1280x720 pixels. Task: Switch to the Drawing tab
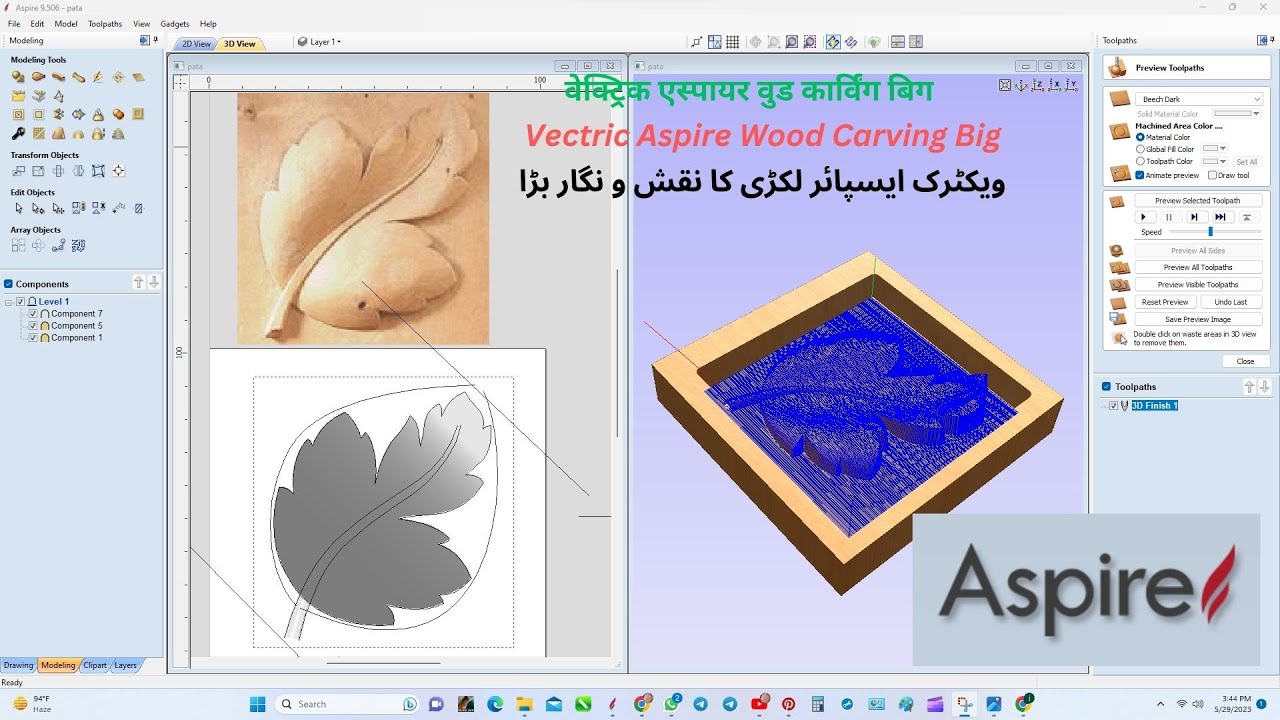(x=18, y=665)
